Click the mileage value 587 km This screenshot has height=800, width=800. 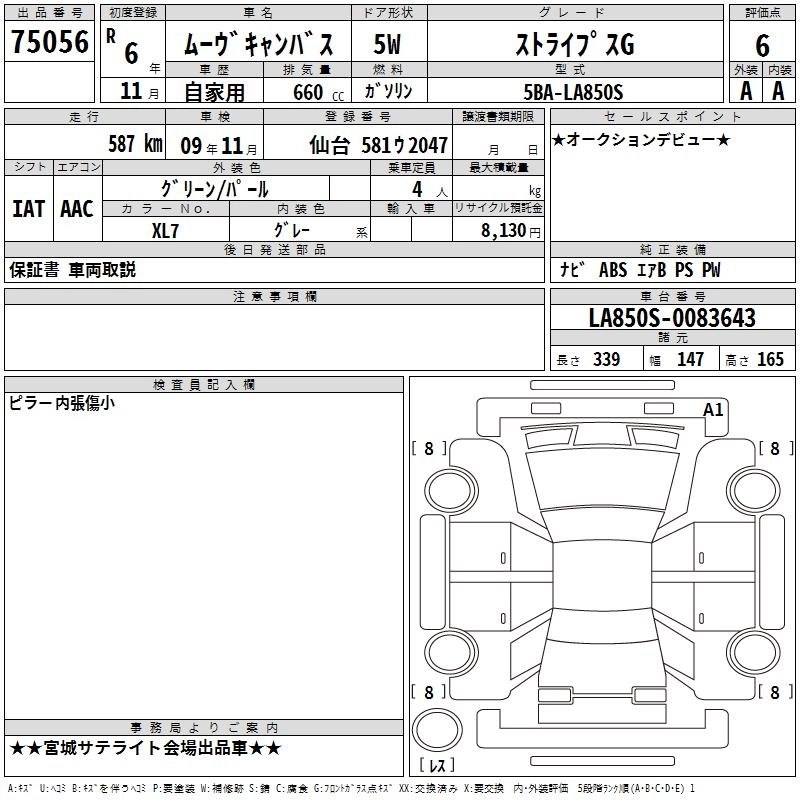click(x=135, y=144)
